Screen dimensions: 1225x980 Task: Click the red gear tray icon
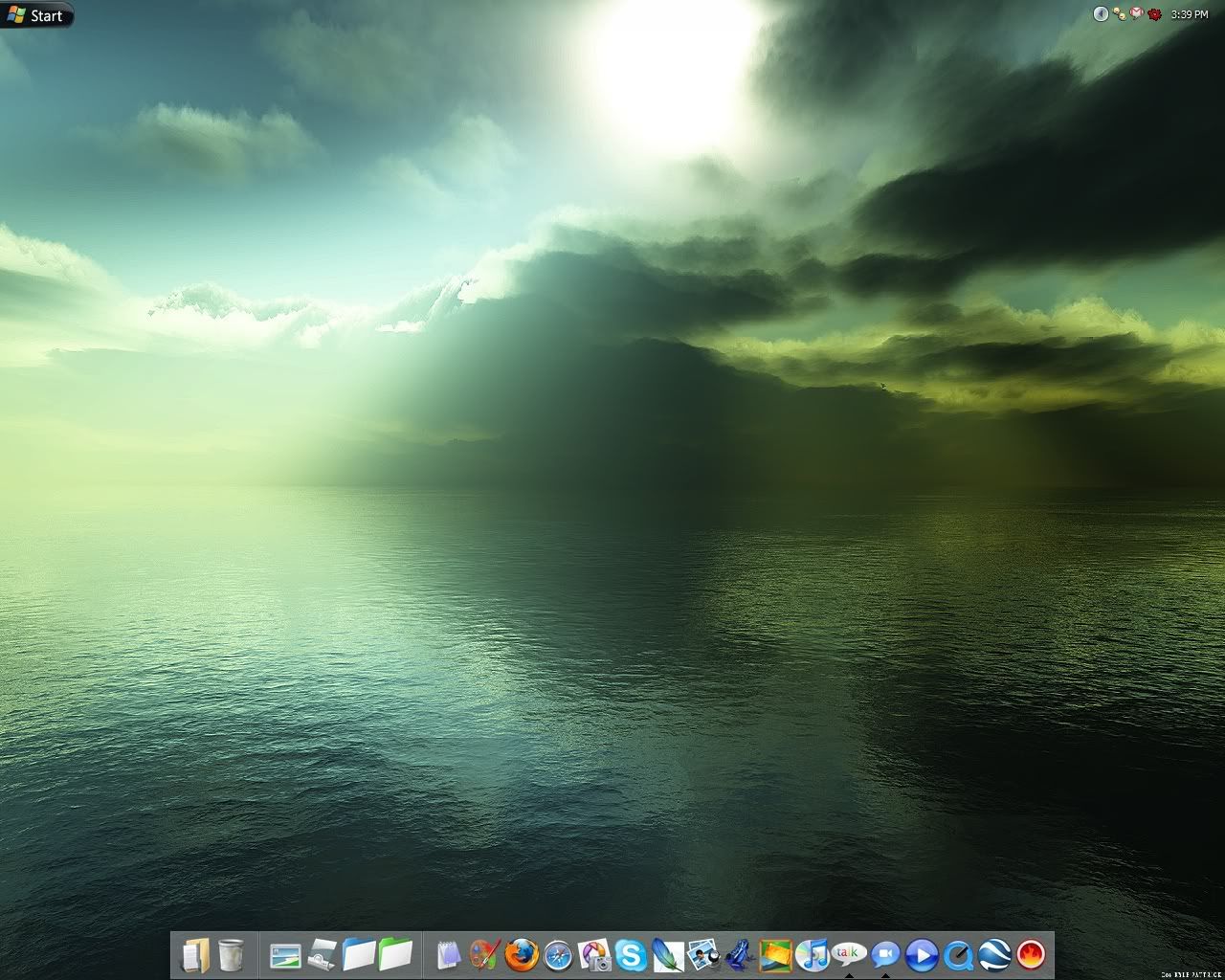pos(1154,13)
